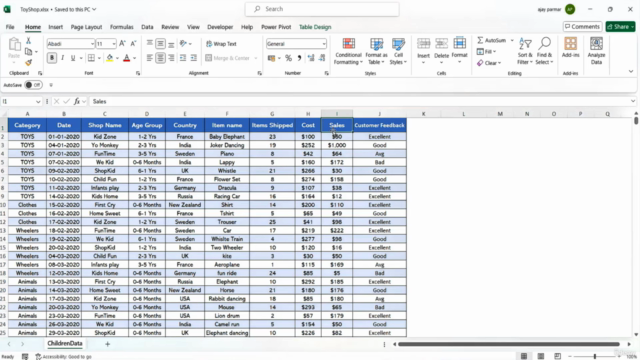640x360 pixels.
Task: Switch to the Insert tab
Action: 56,27
